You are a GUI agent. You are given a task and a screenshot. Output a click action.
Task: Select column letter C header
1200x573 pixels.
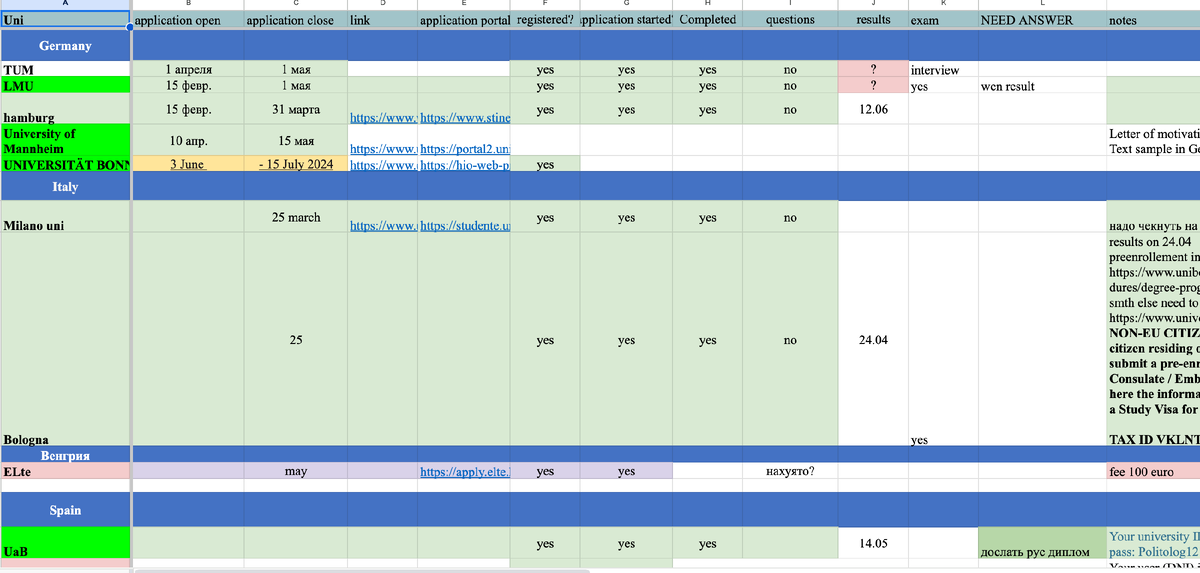tap(295, 5)
